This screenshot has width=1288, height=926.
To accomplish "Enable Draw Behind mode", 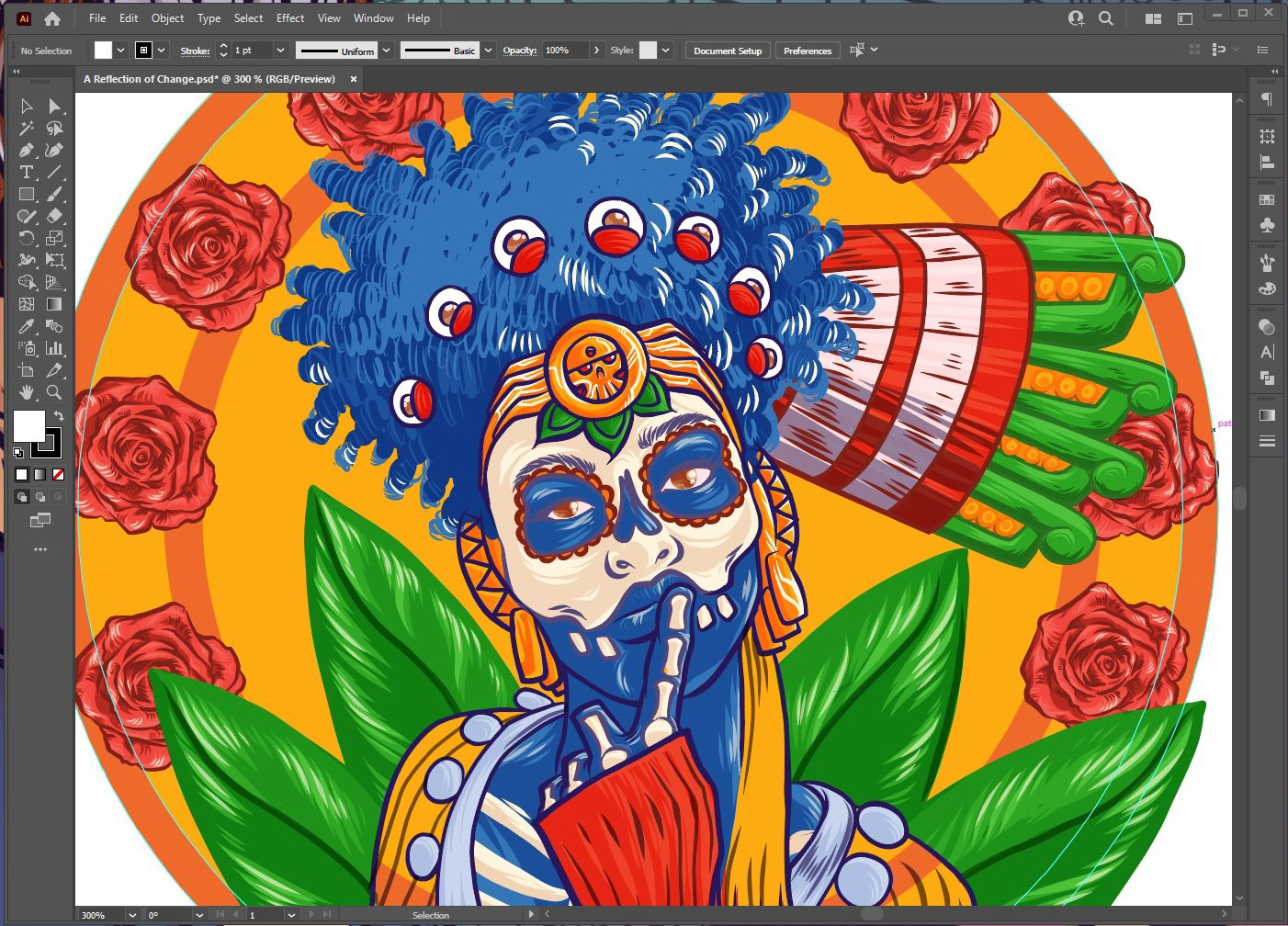I will point(40,497).
